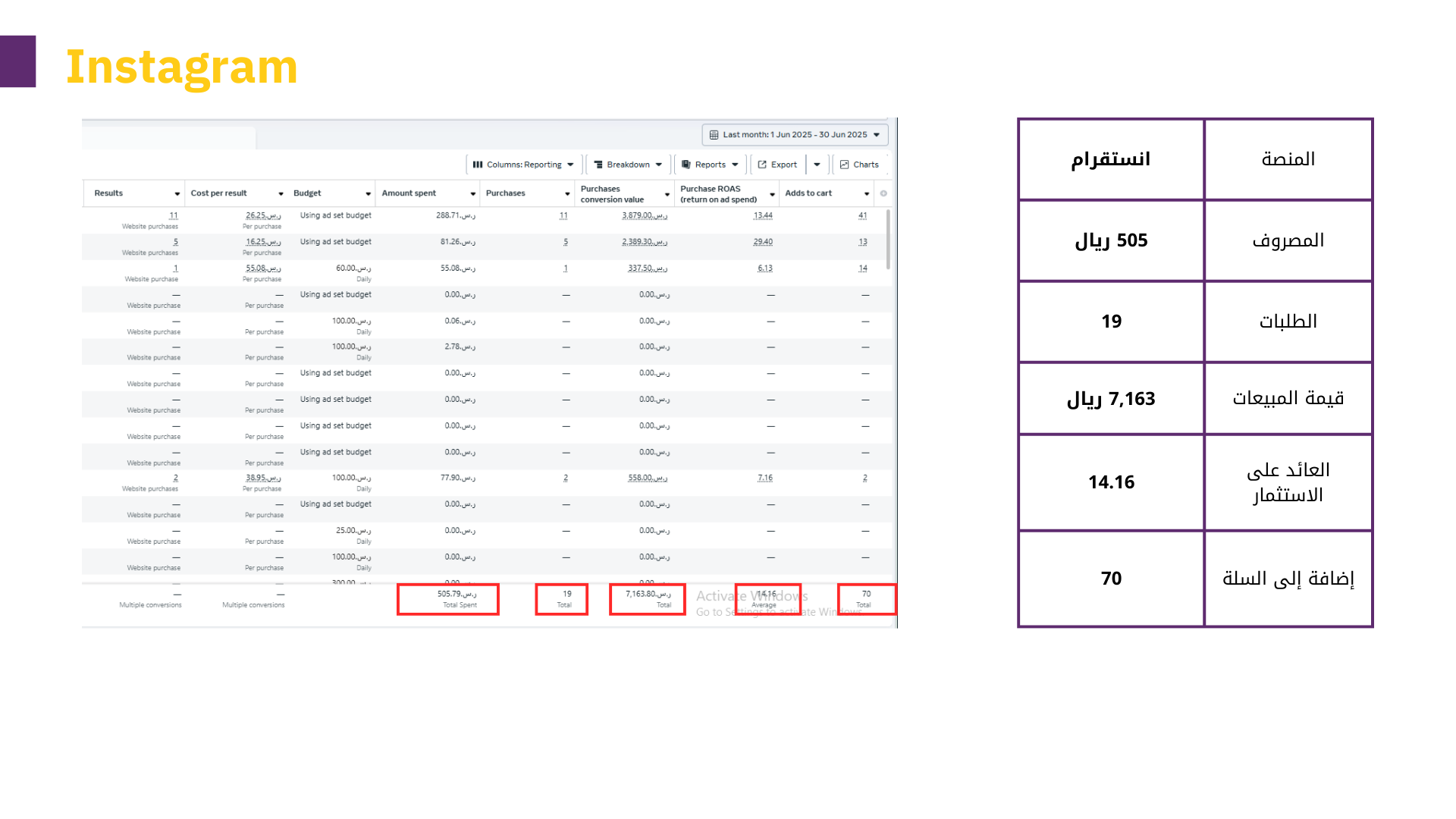The height and width of the screenshot is (819, 1456).
Task: Click the table's vertical scrollbar
Action: point(888,240)
